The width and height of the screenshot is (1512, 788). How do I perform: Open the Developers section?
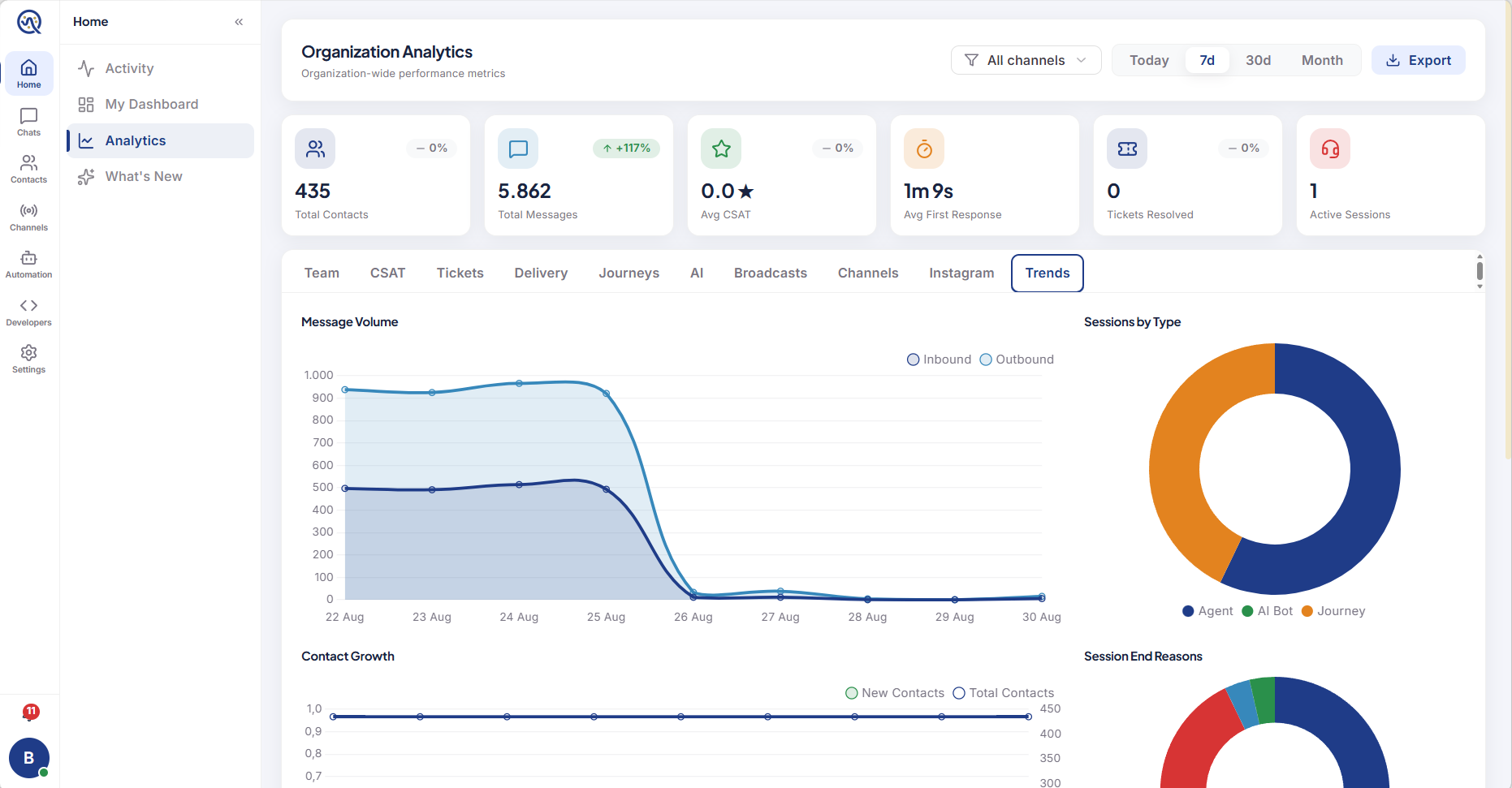click(29, 312)
